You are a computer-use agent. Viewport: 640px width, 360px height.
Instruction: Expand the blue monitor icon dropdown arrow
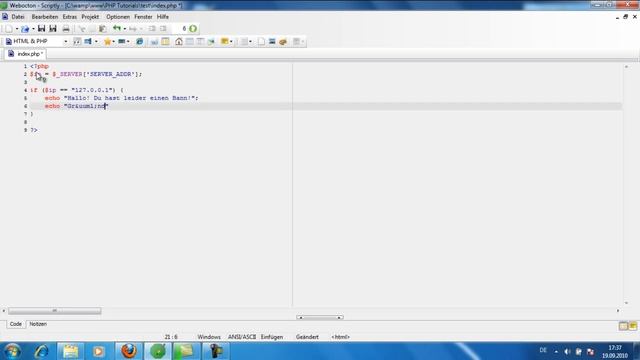[96, 41]
